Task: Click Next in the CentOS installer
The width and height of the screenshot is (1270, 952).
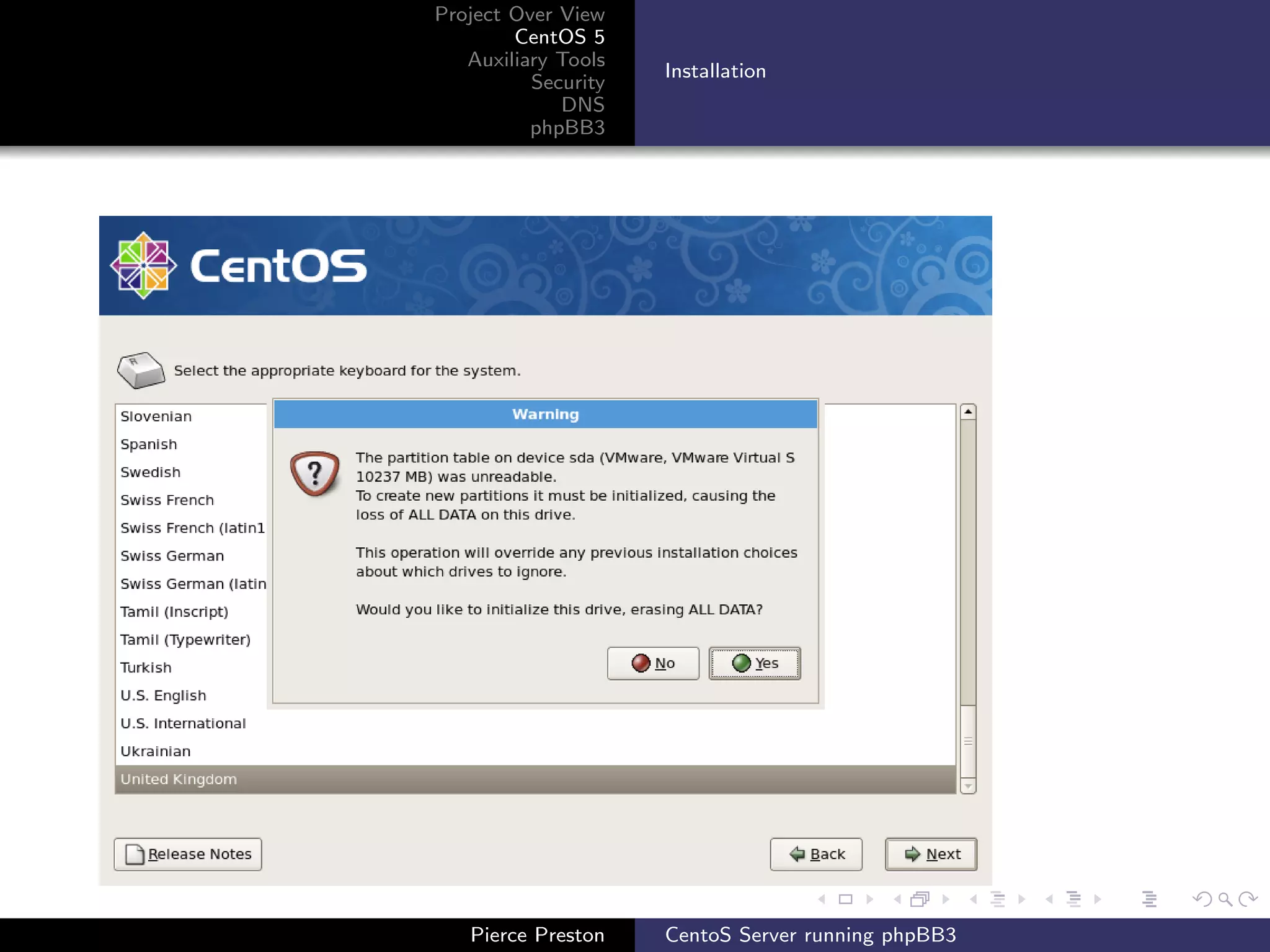Action: [931, 854]
